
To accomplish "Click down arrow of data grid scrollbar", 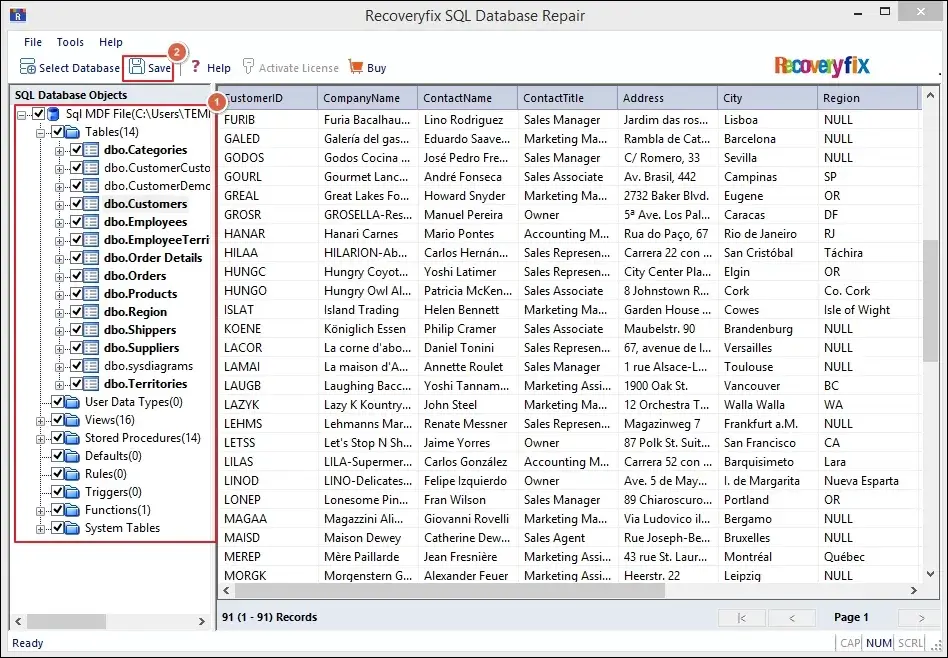I will click(x=930, y=574).
